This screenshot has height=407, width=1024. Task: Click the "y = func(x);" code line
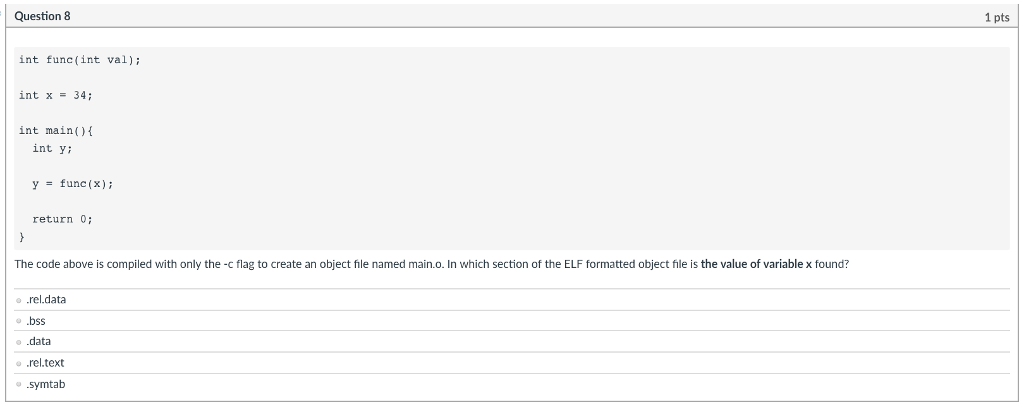click(72, 184)
